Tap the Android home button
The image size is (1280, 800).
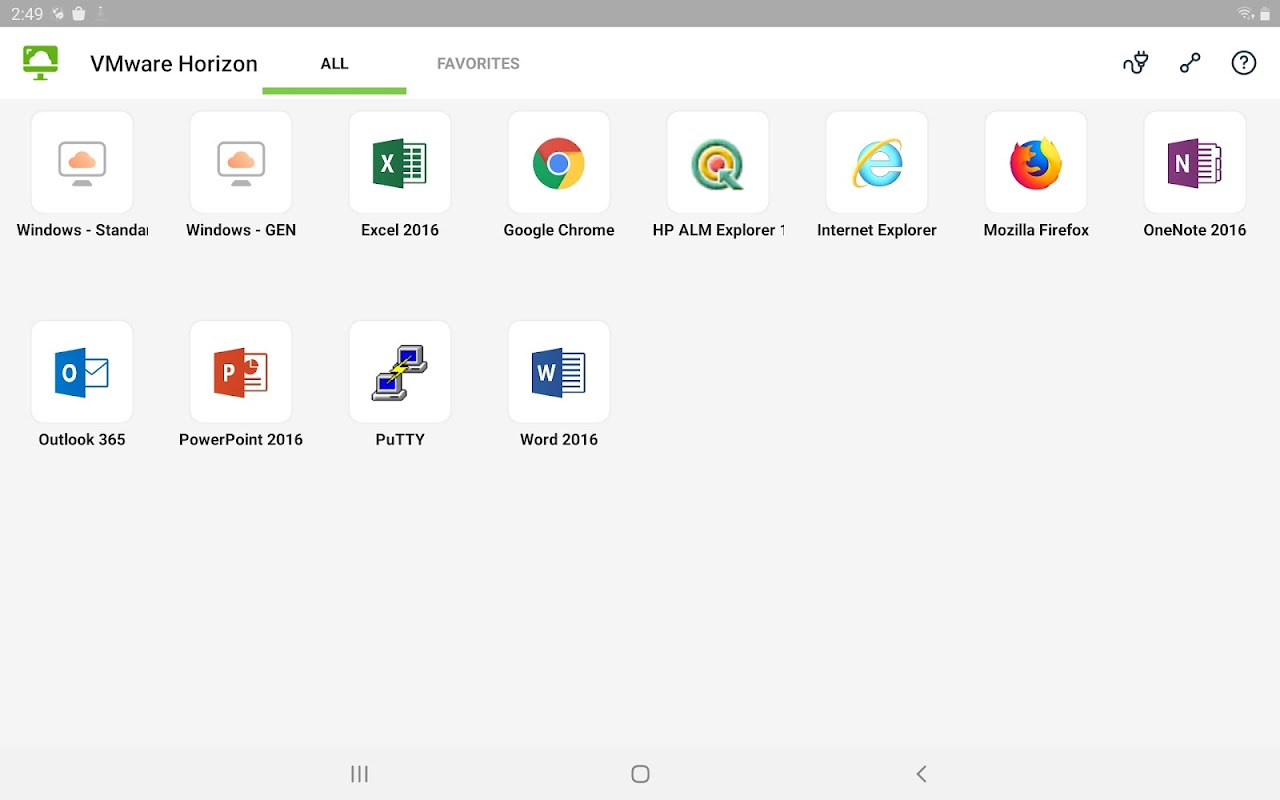coord(641,774)
